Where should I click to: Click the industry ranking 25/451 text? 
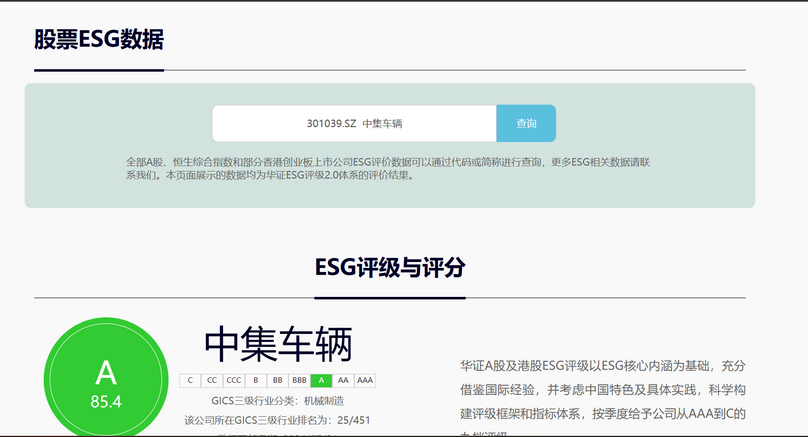tap(277, 420)
